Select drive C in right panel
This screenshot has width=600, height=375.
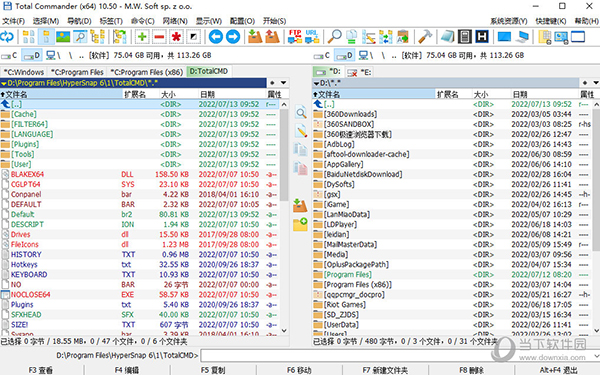tap(322, 55)
